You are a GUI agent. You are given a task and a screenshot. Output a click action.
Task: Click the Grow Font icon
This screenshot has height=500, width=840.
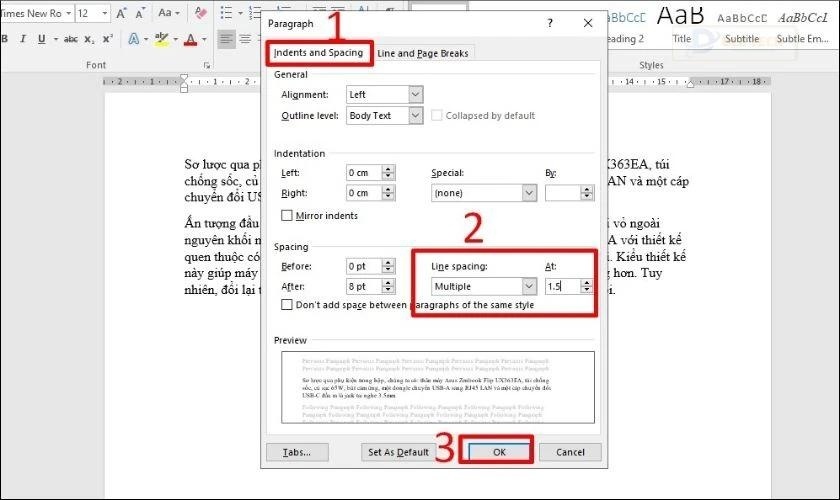pos(121,13)
